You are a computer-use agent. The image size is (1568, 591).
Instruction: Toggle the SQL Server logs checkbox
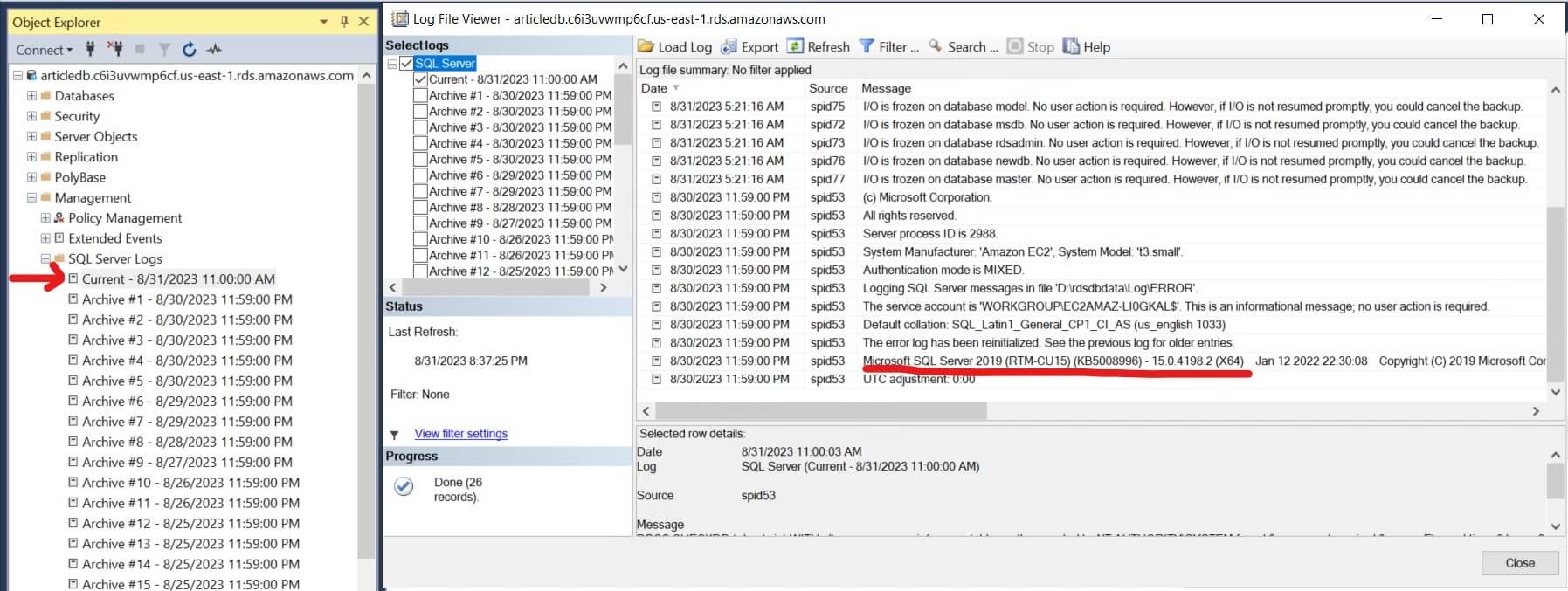(x=406, y=64)
